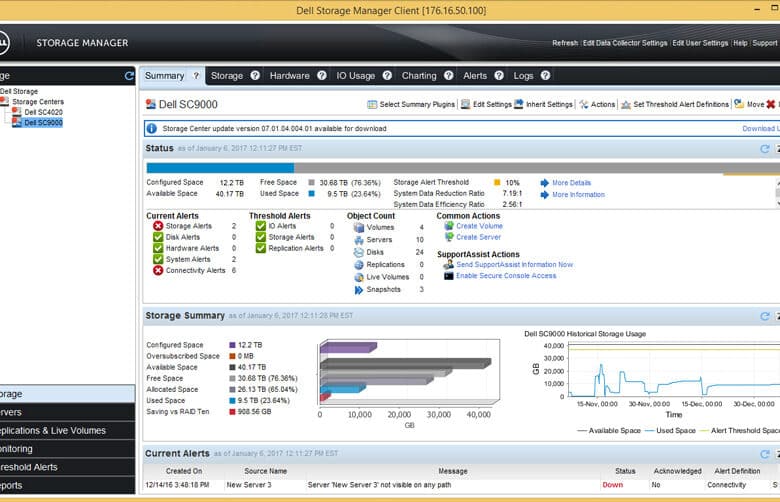Click Threshold Storage Alerts green check icon
Image resolution: width=780 pixels, height=502 pixels.
coord(261,237)
